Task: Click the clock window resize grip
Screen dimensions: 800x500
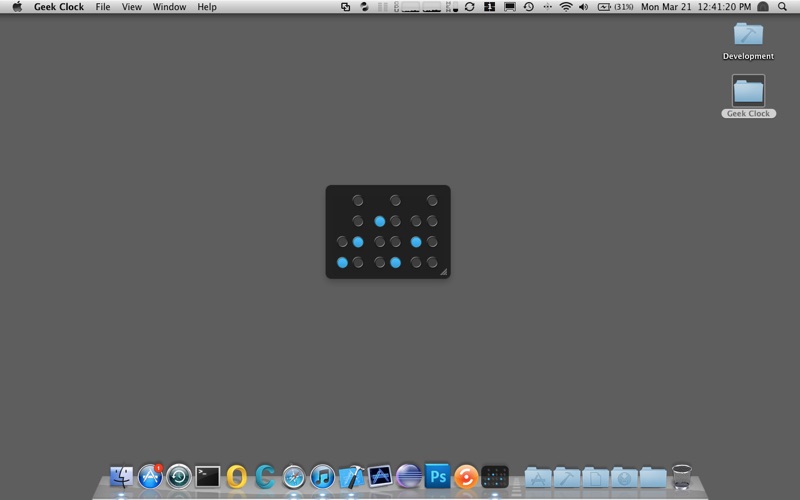Action: (443, 272)
